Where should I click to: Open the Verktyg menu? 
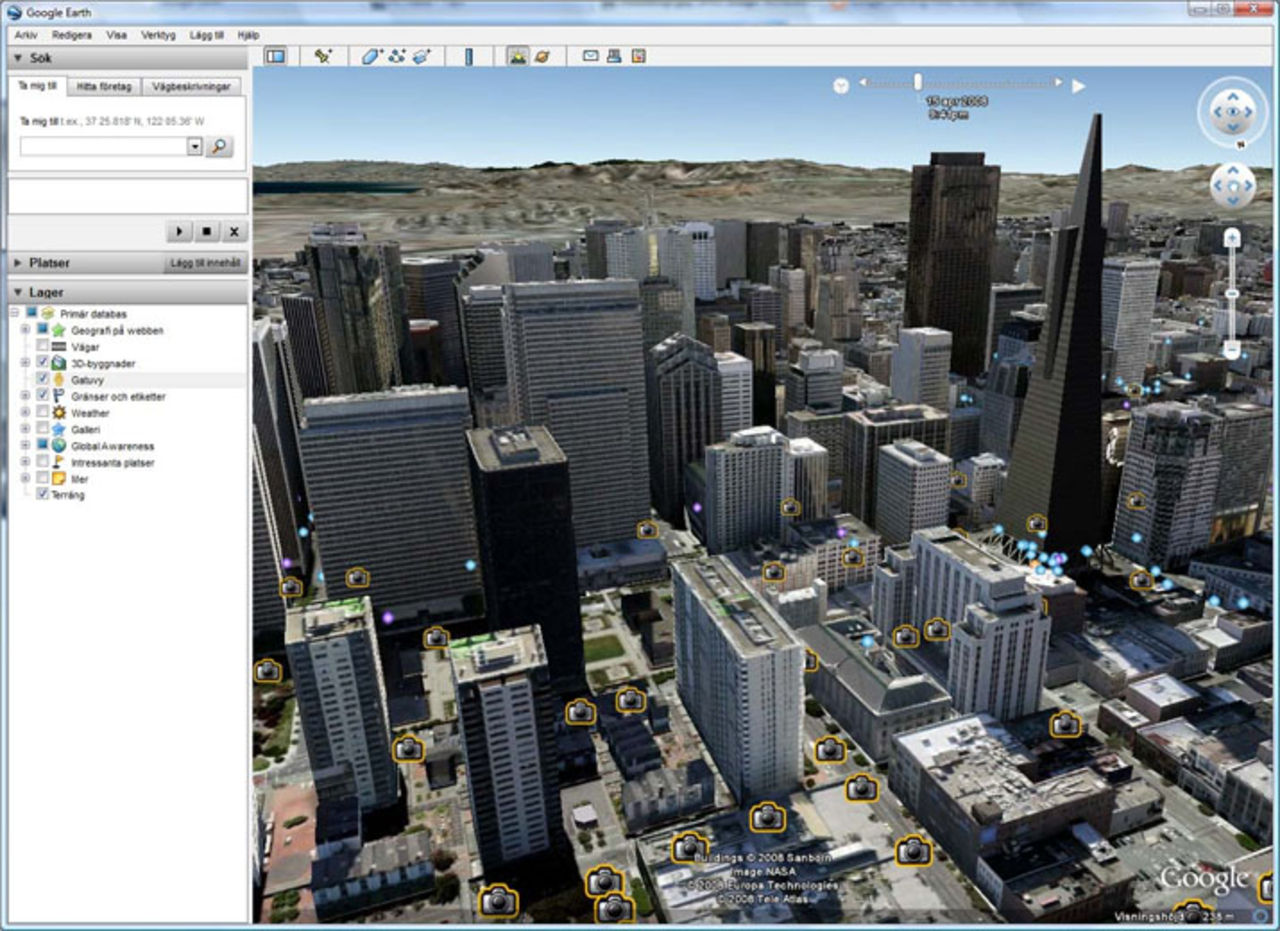(x=158, y=34)
